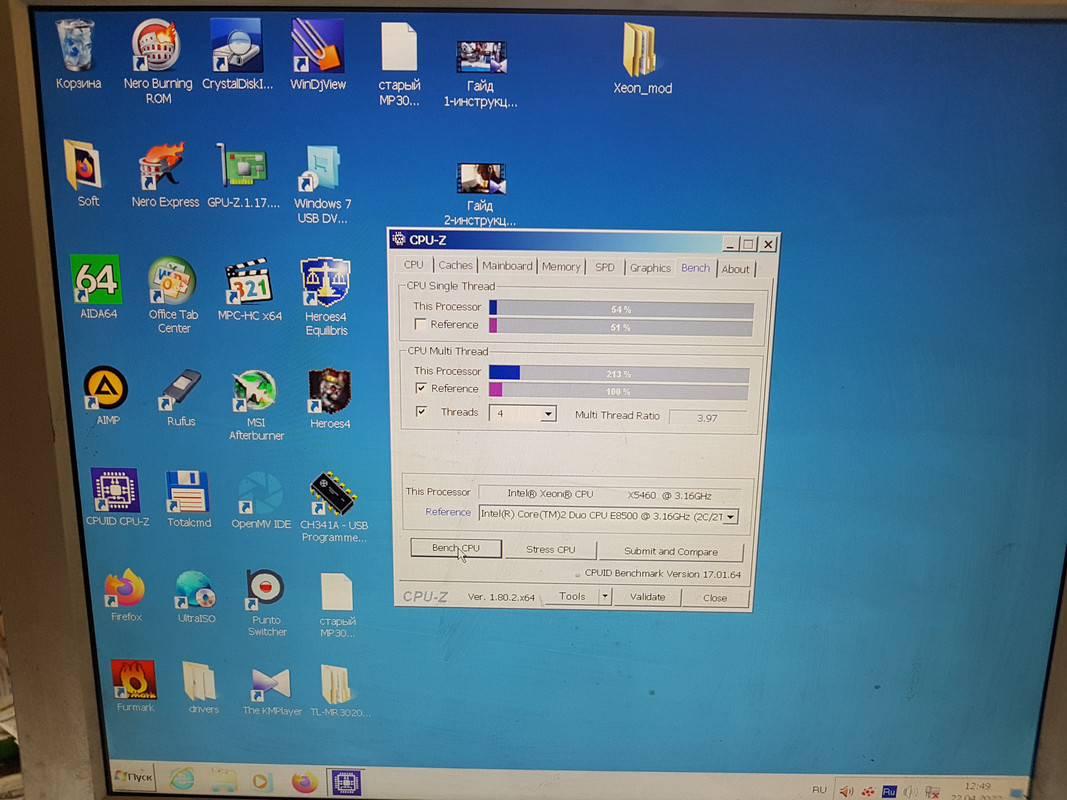Expand the Threads count dropdown

point(548,414)
